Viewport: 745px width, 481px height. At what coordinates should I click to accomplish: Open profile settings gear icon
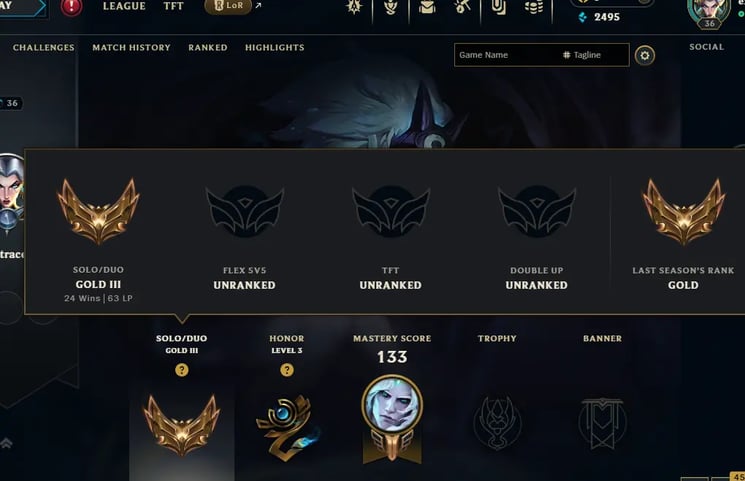[644, 56]
